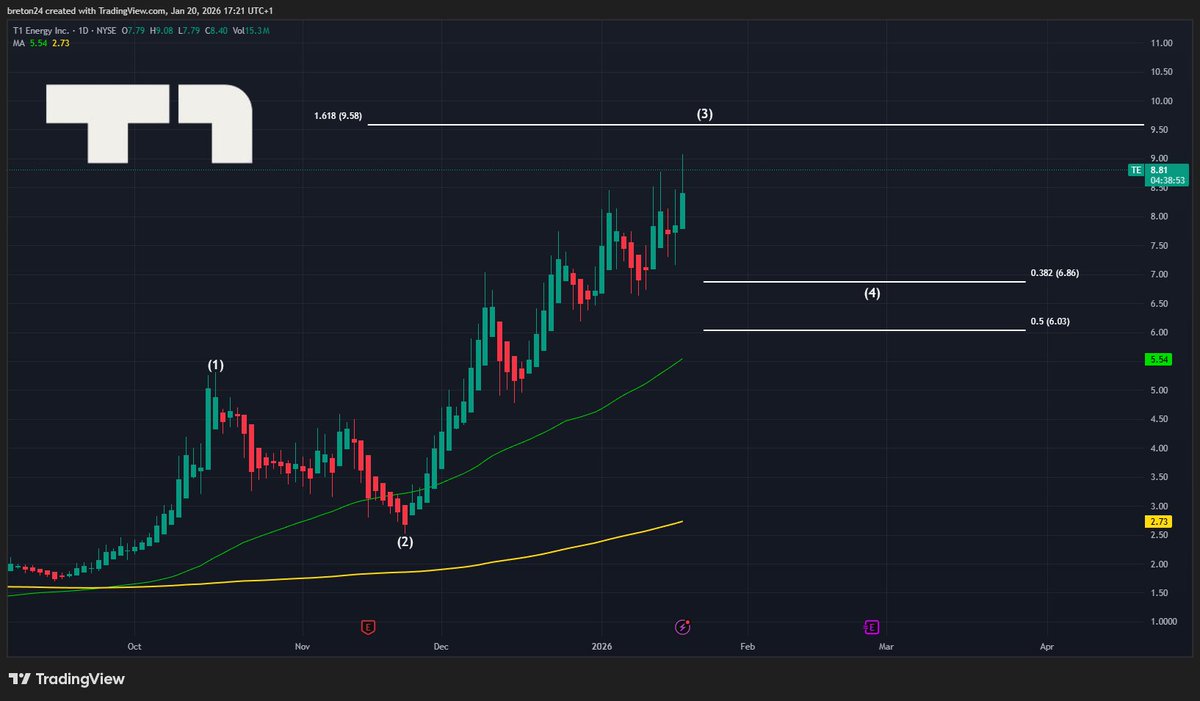
Task: Select the 1.618 (9.58) Fibonacci label
Action: pos(337,116)
